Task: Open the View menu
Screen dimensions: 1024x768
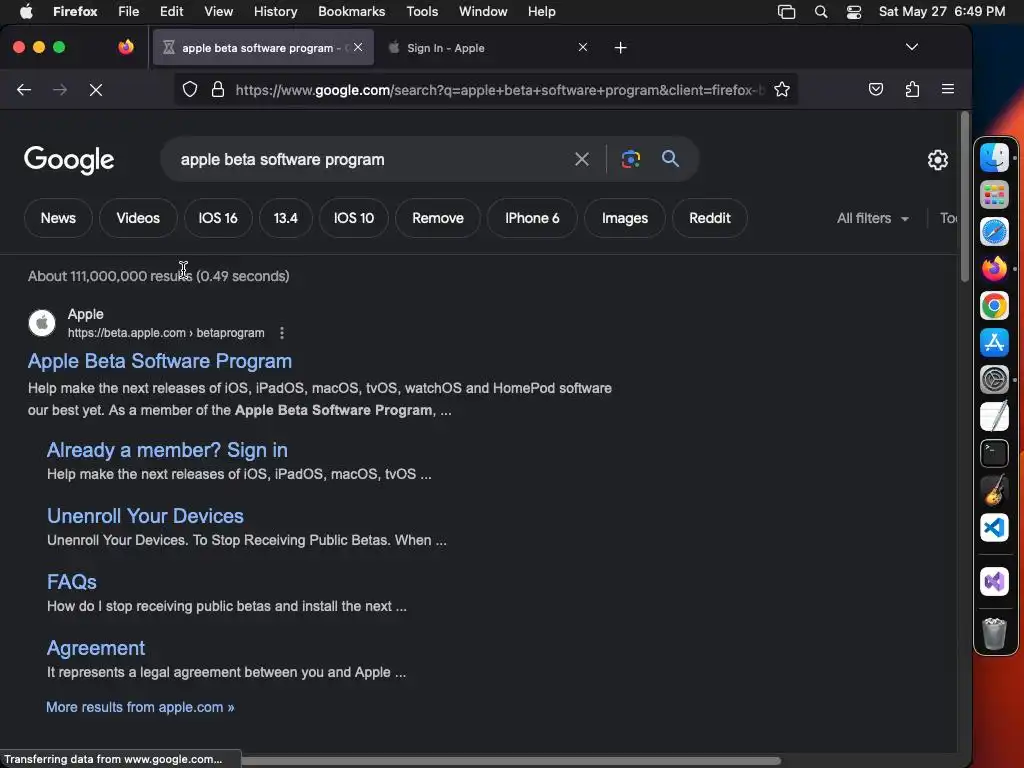Action: pyautogui.click(x=218, y=12)
